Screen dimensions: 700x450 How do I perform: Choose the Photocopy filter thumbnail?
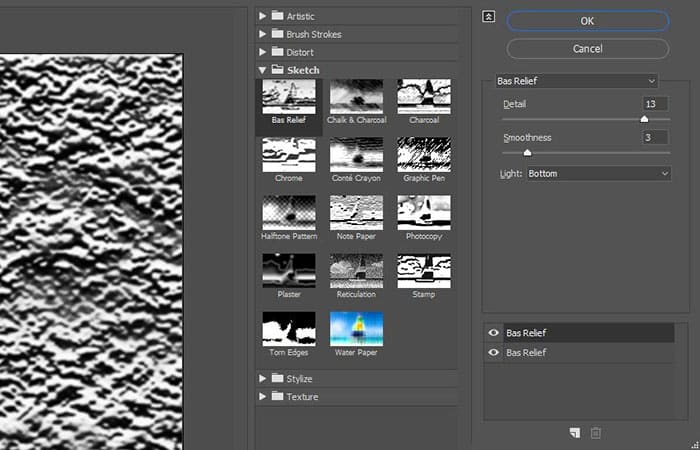tap(424, 213)
